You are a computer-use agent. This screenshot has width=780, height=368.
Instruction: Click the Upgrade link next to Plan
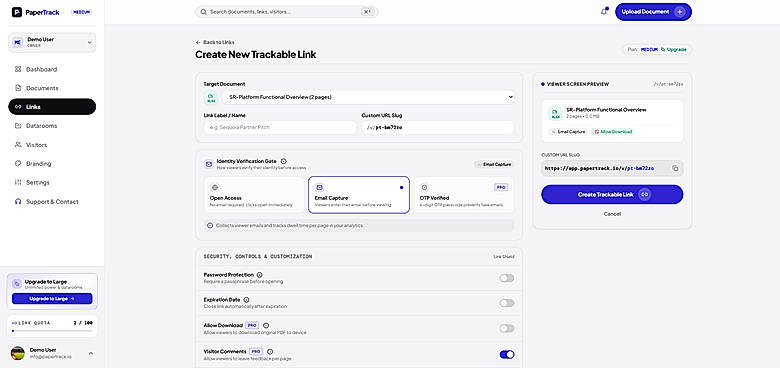(674, 50)
